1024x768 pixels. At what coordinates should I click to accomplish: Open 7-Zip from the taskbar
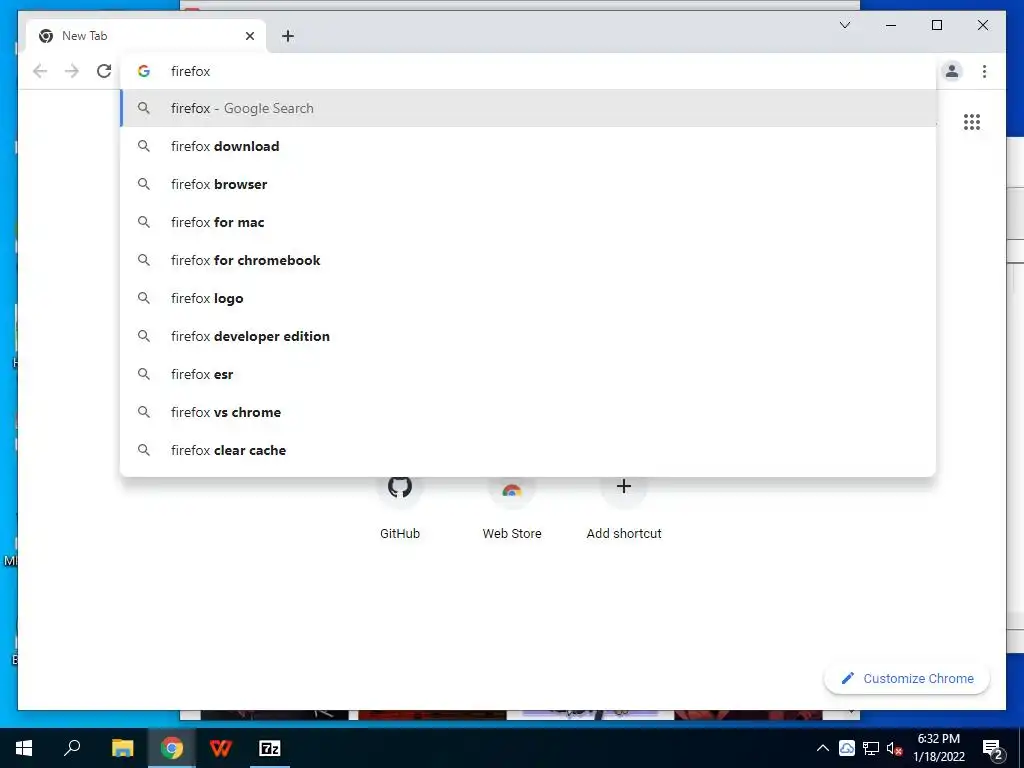pos(270,748)
